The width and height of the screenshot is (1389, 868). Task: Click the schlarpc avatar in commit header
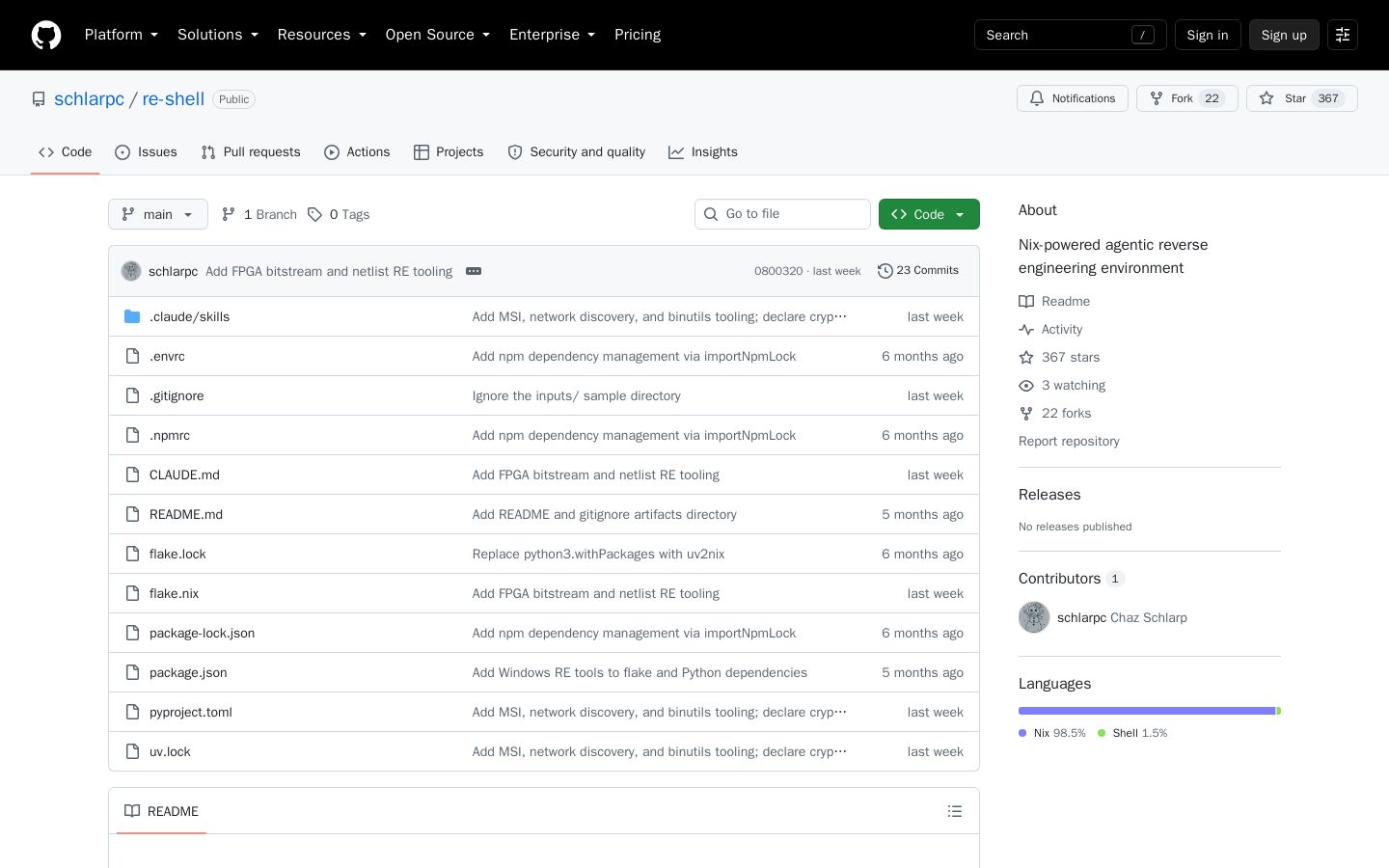(131, 271)
